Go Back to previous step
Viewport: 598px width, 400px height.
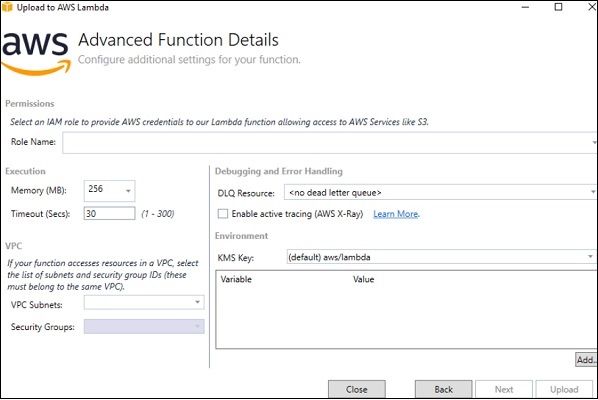tap(444, 389)
